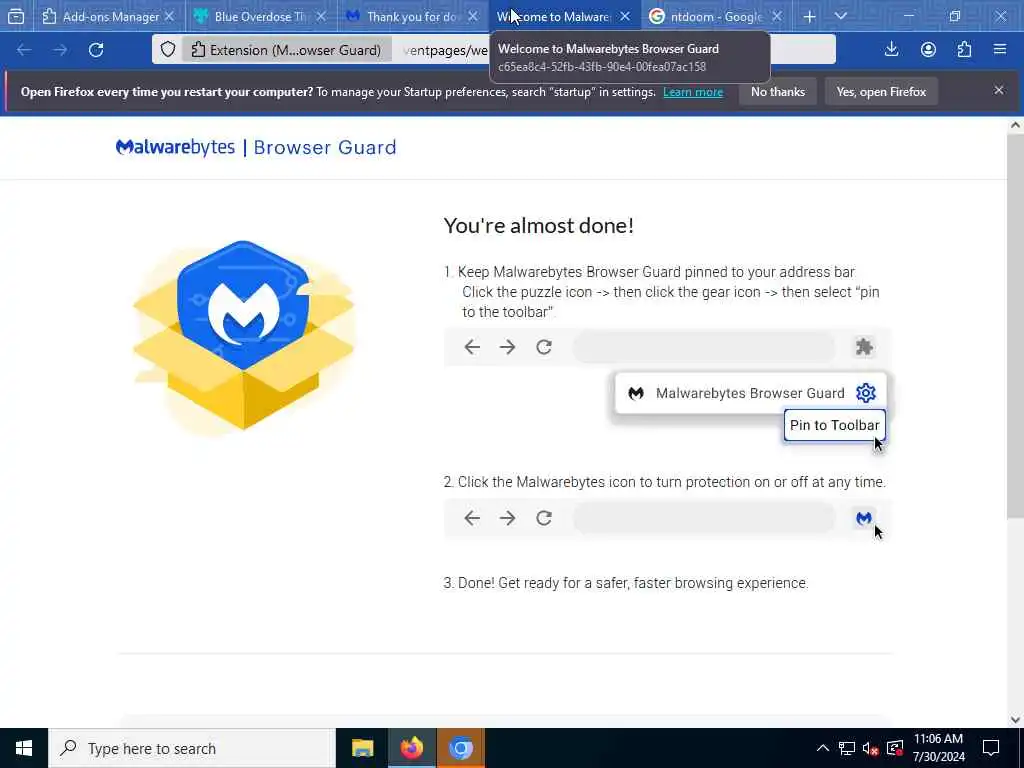
Task: Close the Welcome to Malwarebytes tab
Action: coord(625,16)
